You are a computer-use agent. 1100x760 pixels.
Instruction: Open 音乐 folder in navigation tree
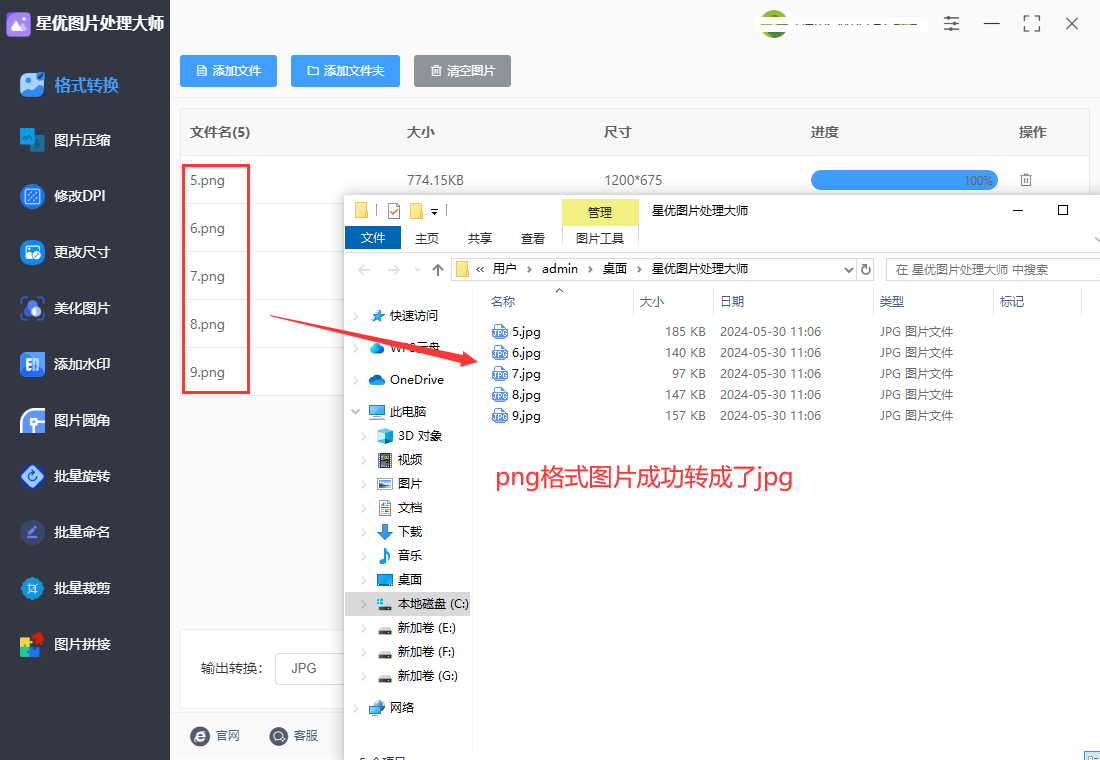tap(410, 556)
